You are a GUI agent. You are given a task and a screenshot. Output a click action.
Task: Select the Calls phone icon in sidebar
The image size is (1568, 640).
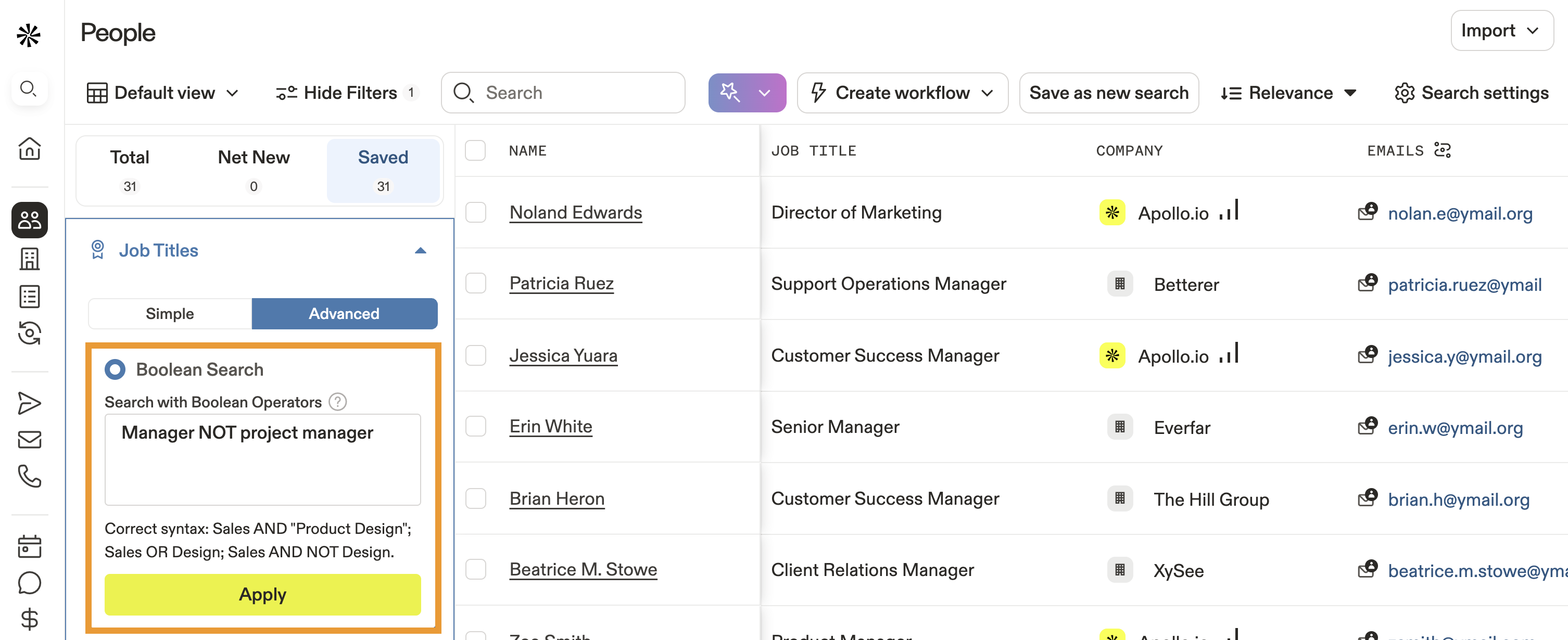tap(29, 477)
